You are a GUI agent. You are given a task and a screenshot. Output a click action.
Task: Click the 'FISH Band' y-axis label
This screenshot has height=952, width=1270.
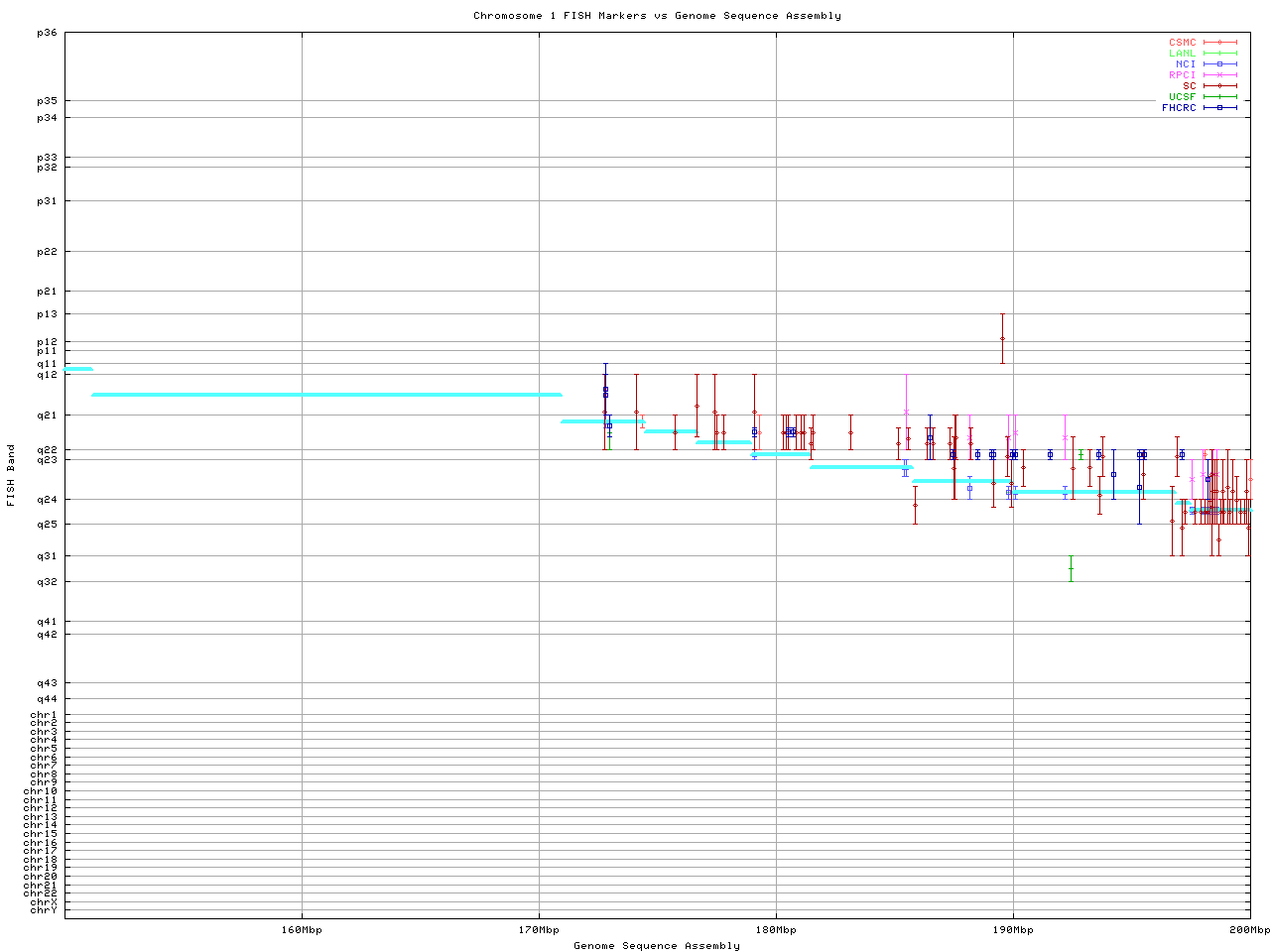[x=12, y=475]
